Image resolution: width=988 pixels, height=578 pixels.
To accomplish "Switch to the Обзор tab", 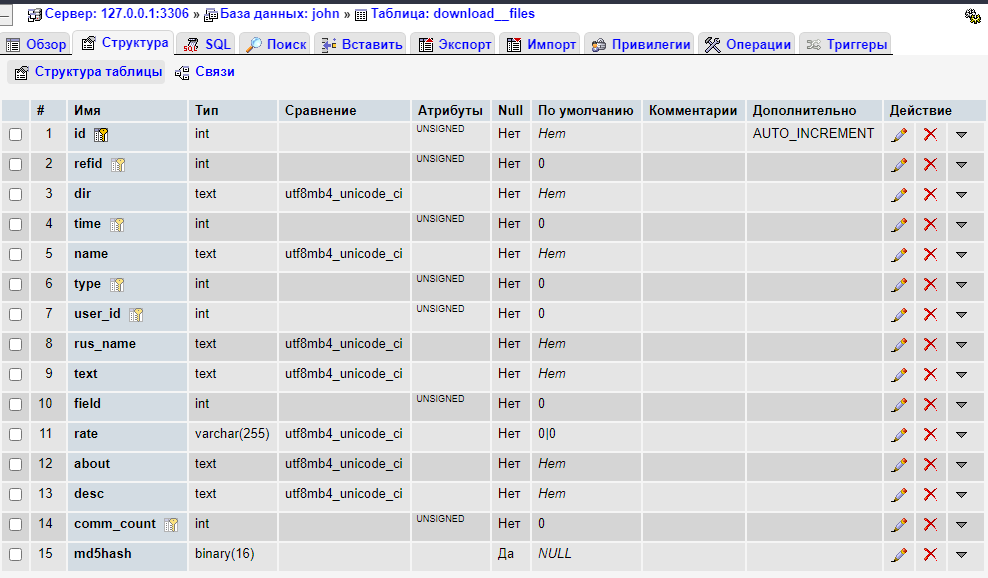I will click(x=36, y=44).
